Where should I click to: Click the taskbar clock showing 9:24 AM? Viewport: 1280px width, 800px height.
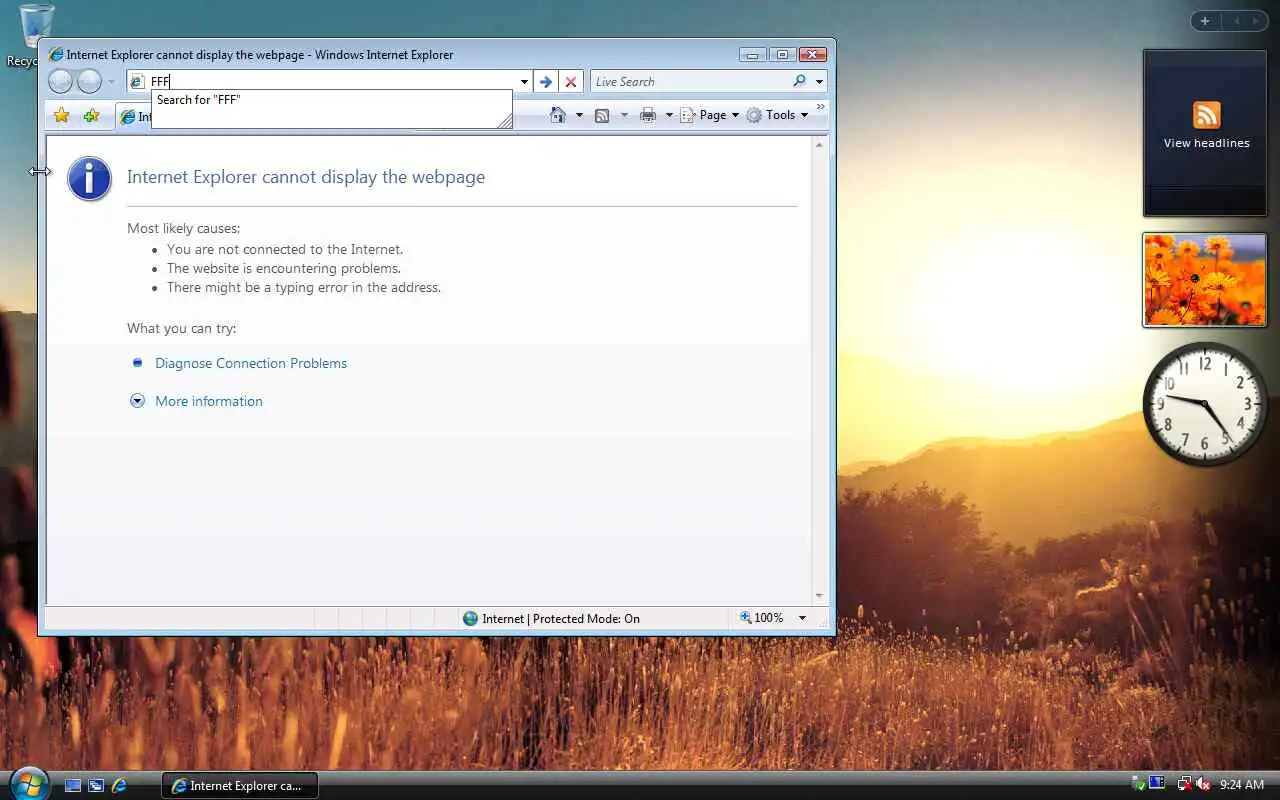(x=1242, y=785)
